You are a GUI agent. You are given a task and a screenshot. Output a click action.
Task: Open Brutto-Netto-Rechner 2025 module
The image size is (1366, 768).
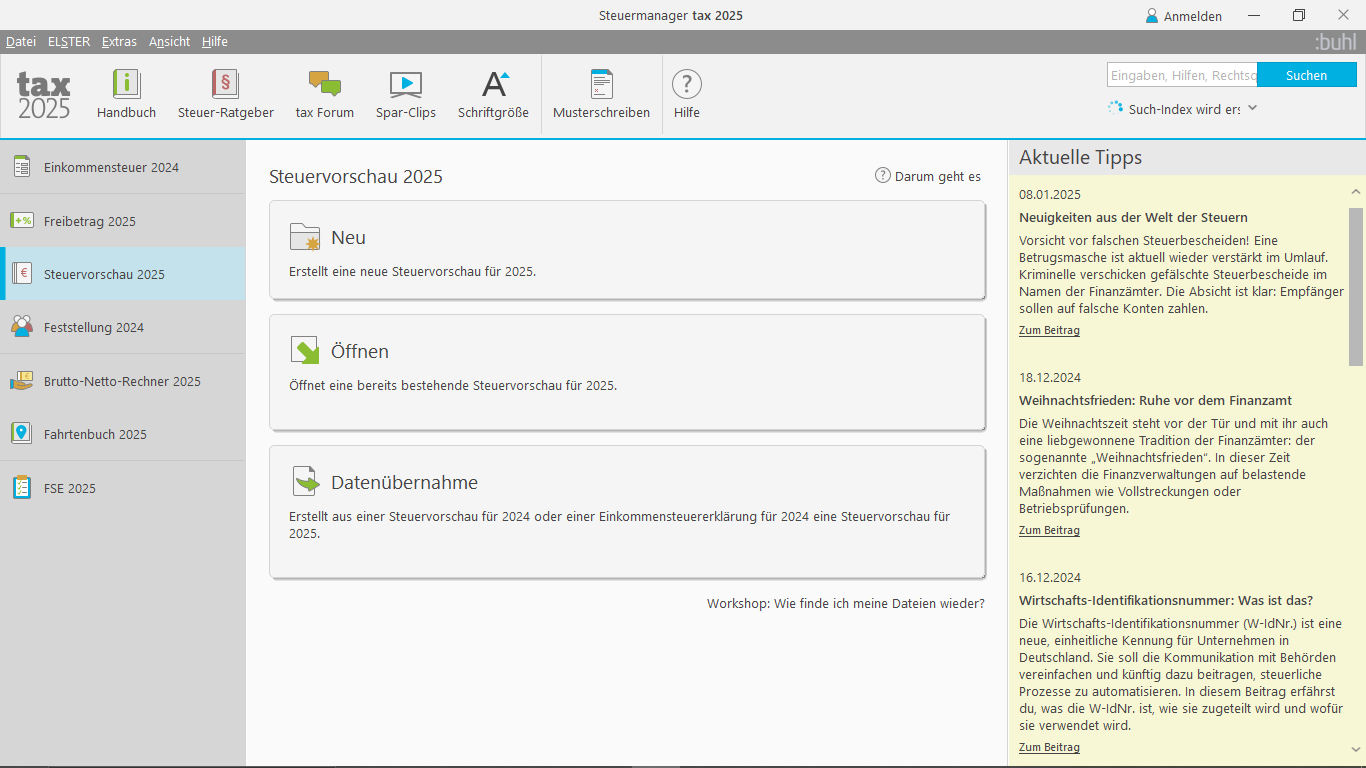click(x=122, y=381)
